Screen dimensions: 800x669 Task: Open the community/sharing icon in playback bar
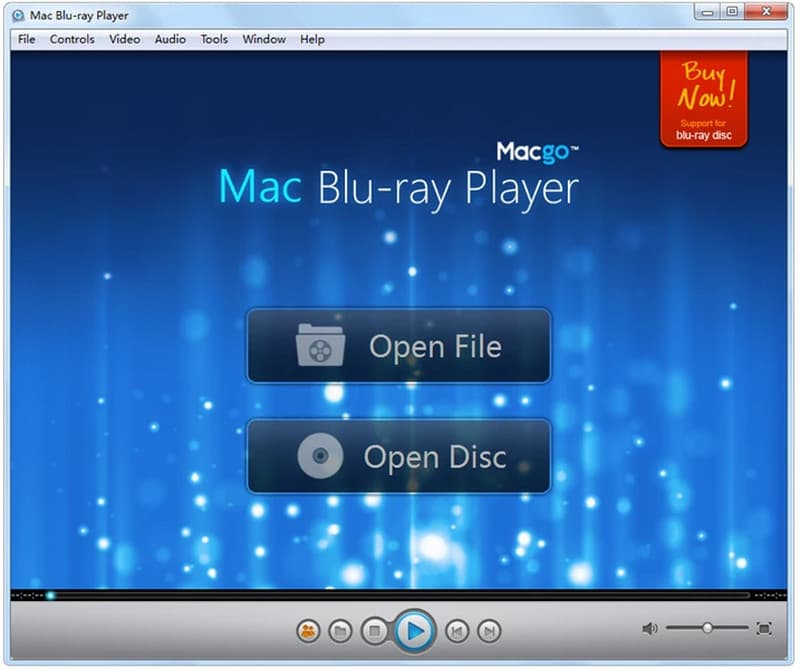(308, 631)
